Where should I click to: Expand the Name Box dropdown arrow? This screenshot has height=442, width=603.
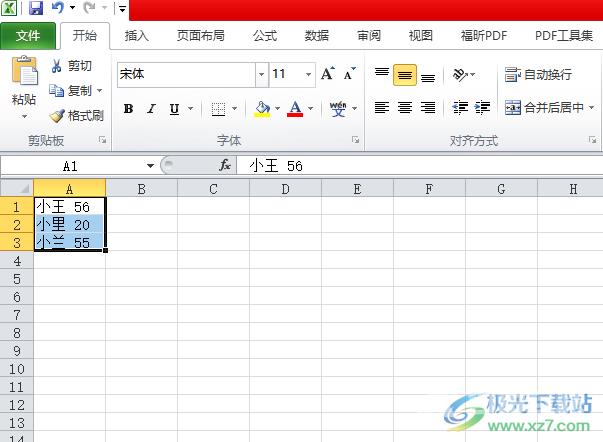(x=150, y=166)
